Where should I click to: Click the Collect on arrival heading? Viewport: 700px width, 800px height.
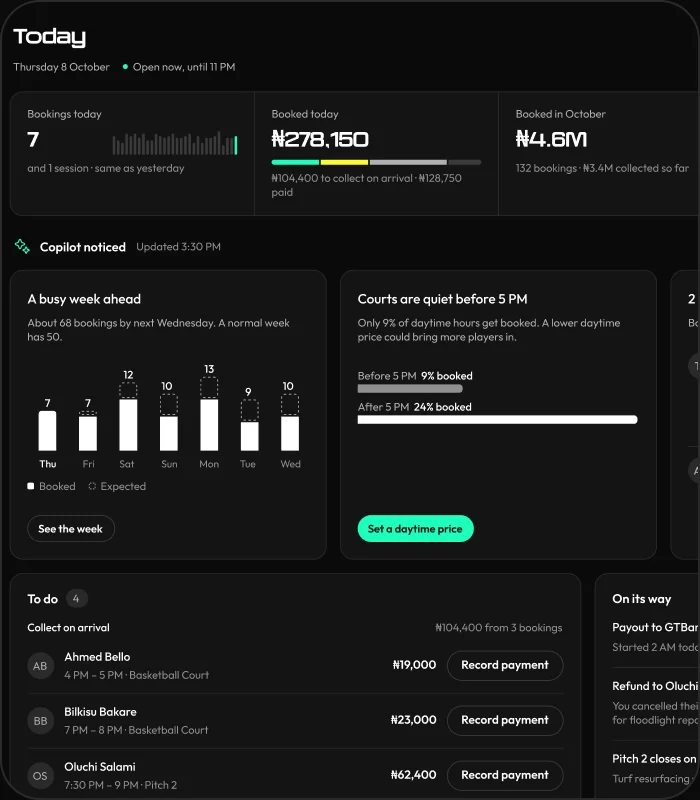click(x=68, y=628)
